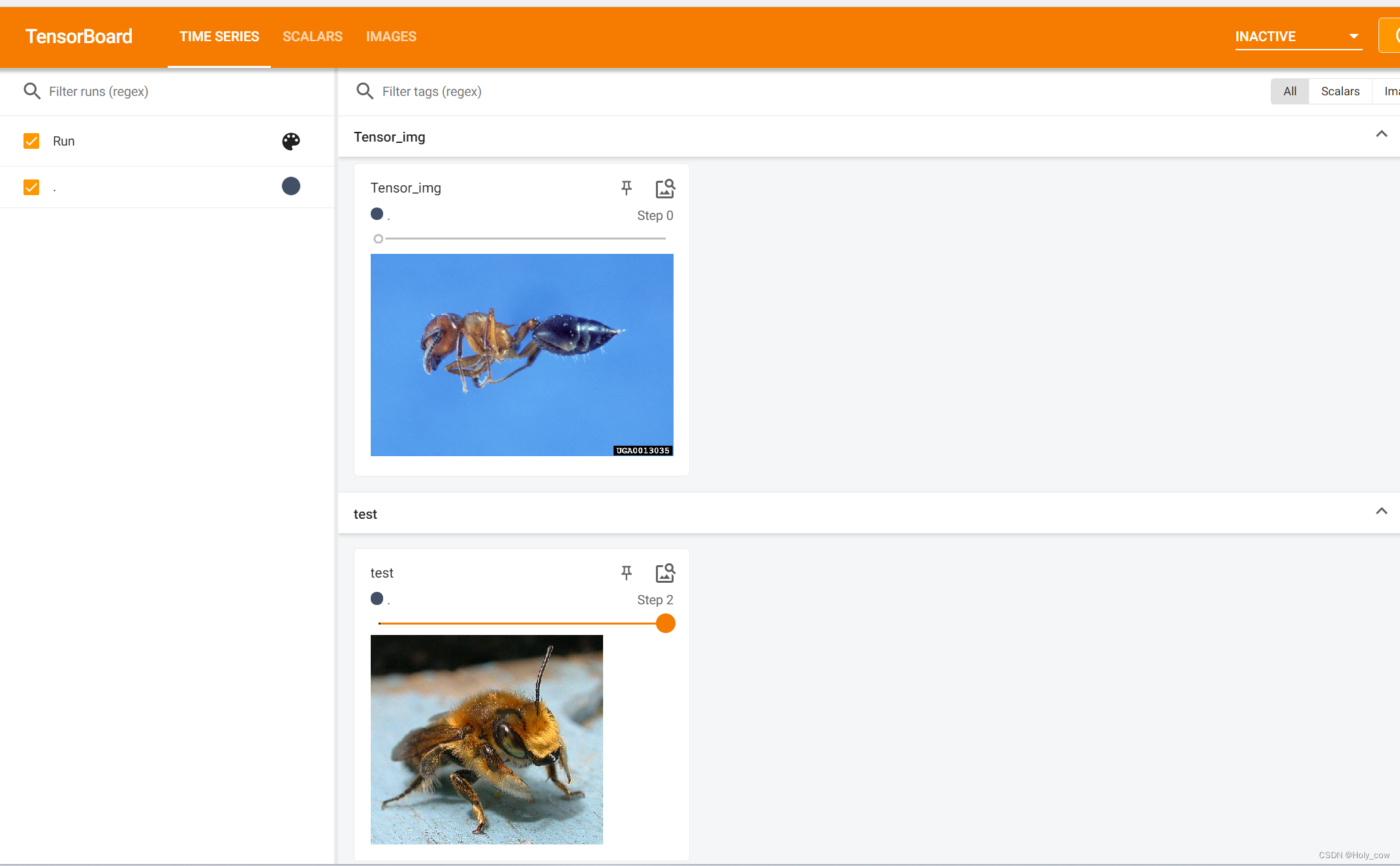This screenshot has height=866, width=1400.
Task: Open run color palette settings
Action: [290, 141]
